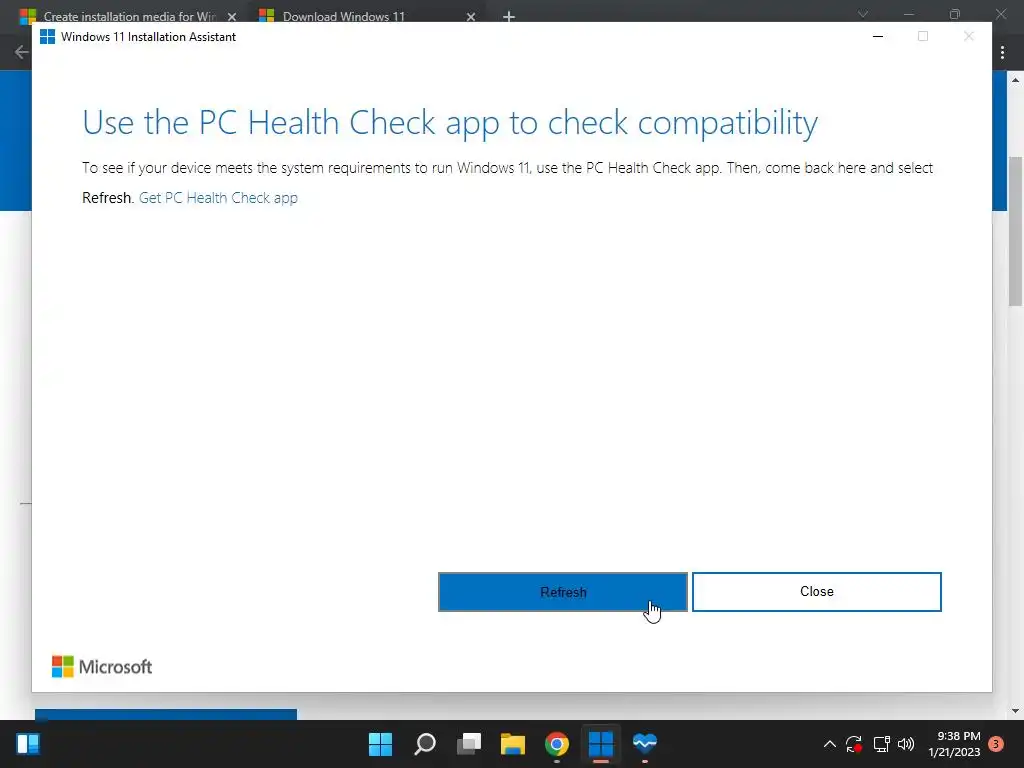Close the Installation Assistant using the title bar X
The image size is (1024, 768).
coord(968,37)
